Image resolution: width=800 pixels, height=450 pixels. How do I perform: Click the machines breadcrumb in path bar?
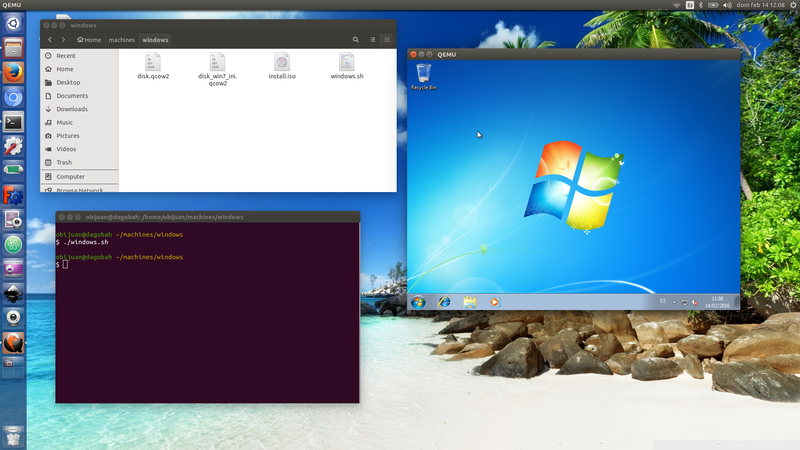click(x=121, y=40)
